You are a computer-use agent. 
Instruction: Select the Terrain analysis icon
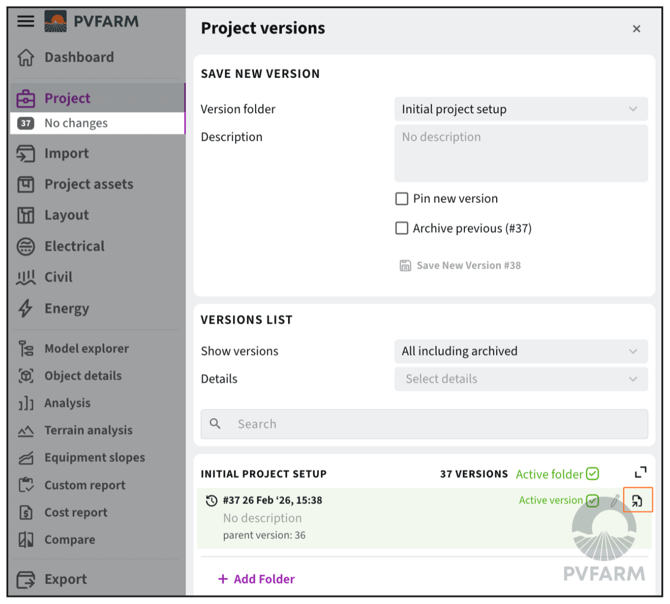tap(26, 431)
